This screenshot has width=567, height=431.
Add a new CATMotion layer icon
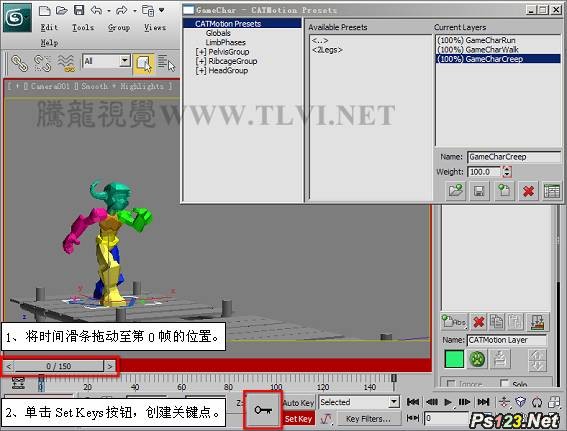pos(504,191)
